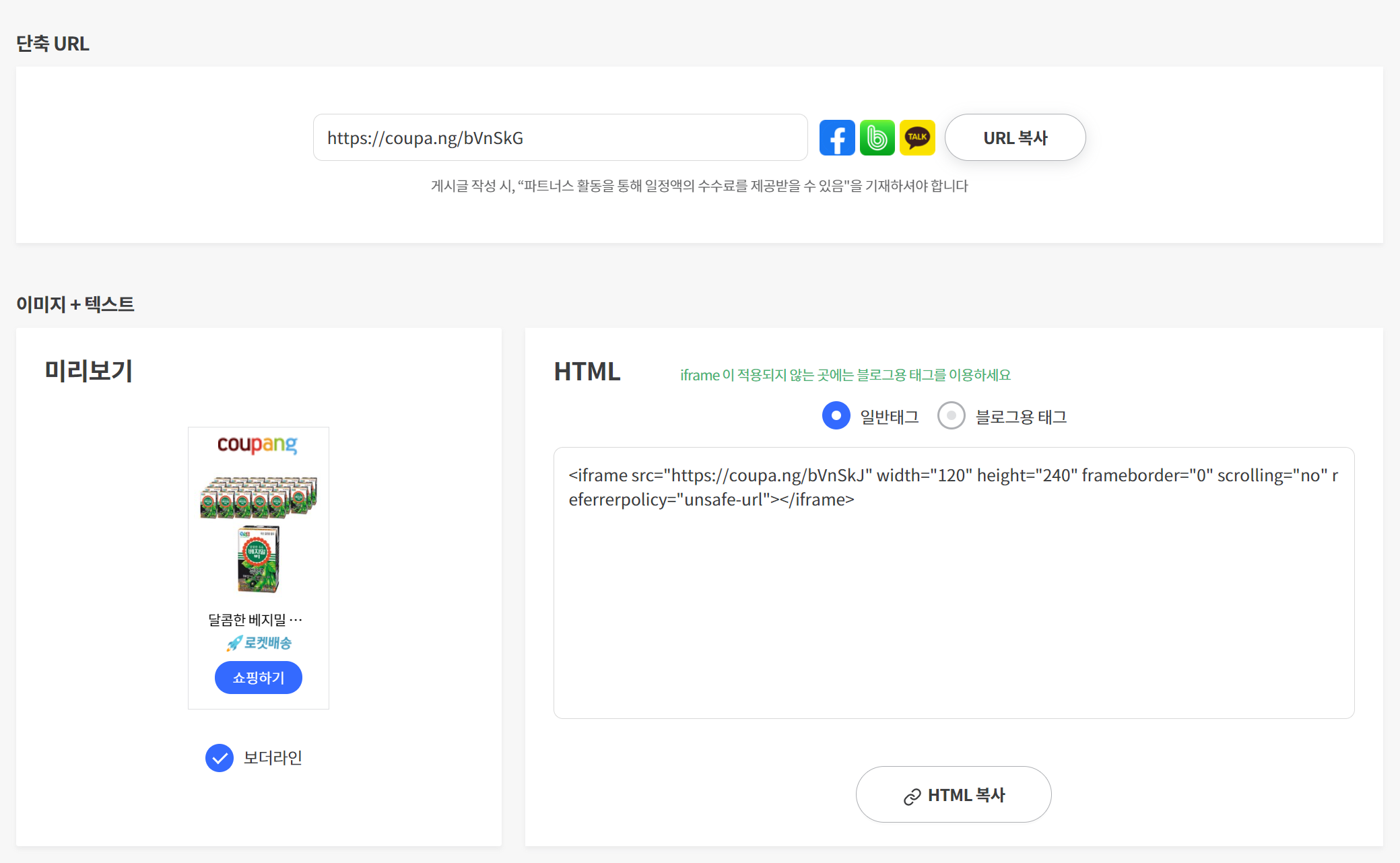The height and width of the screenshot is (863, 1400).
Task: Click the HTML 복사 button
Action: pos(953,795)
